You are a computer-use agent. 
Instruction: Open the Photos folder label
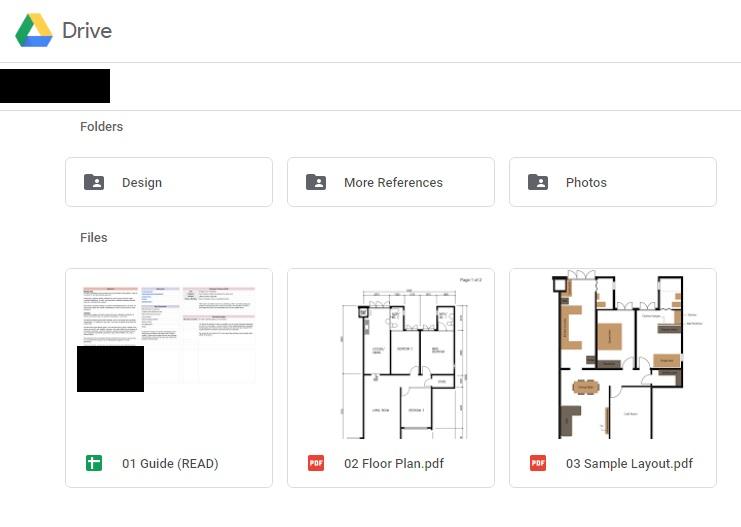pyautogui.click(x=586, y=182)
